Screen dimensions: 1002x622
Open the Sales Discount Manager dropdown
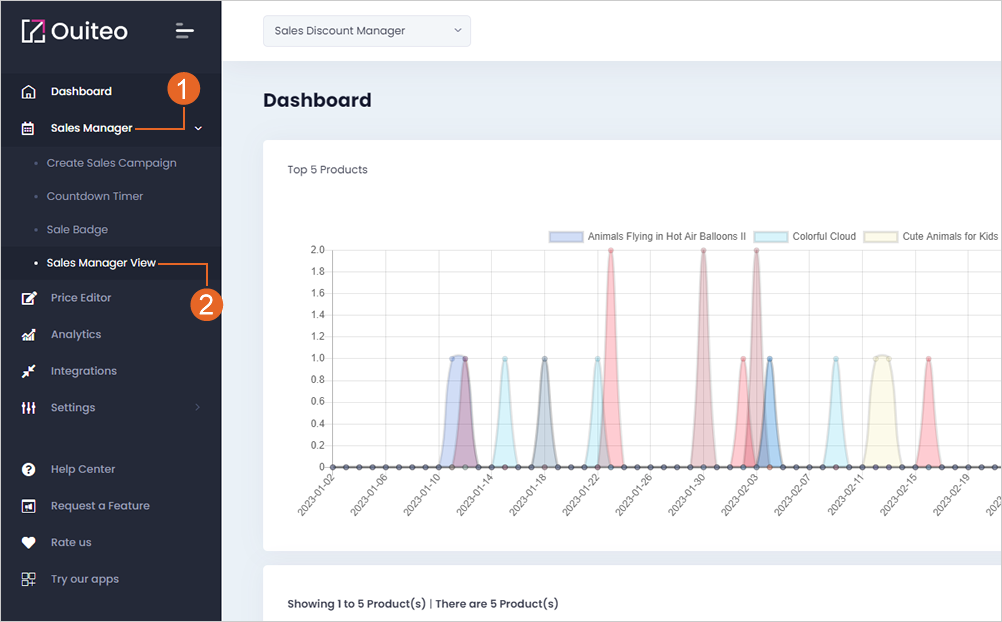click(x=367, y=31)
